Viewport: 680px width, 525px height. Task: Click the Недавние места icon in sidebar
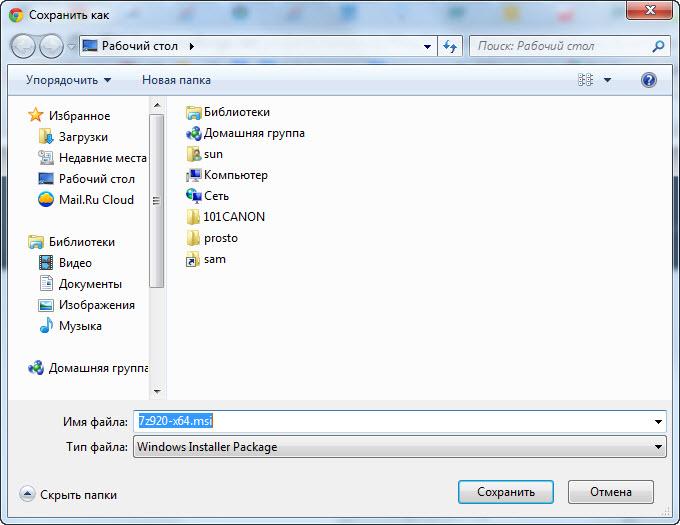click(x=46, y=157)
